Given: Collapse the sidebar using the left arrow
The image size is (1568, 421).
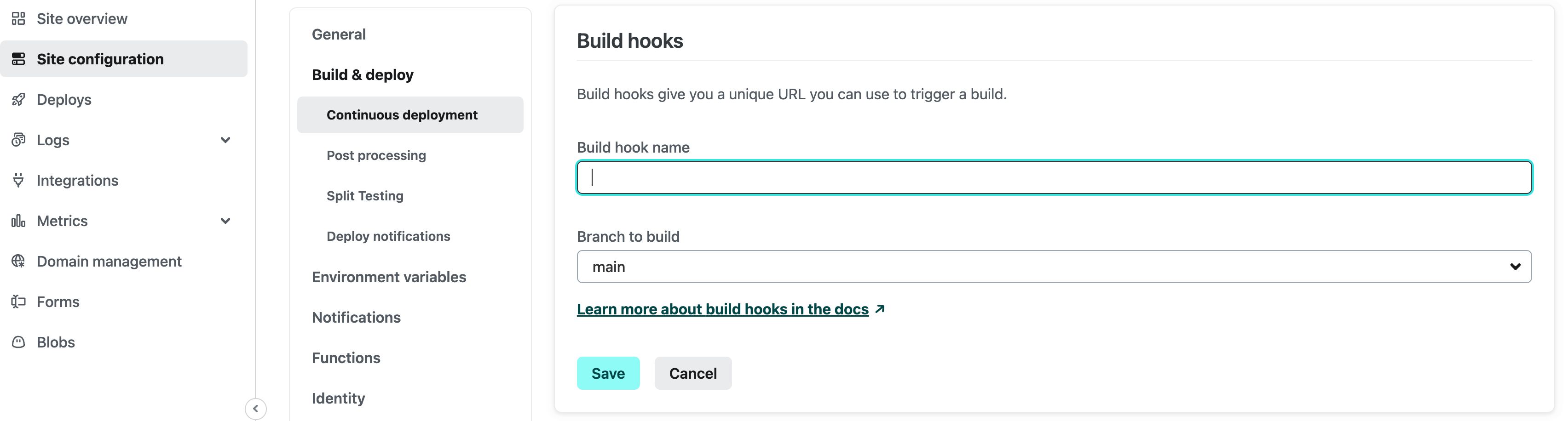Looking at the screenshot, I should [256, 409].
